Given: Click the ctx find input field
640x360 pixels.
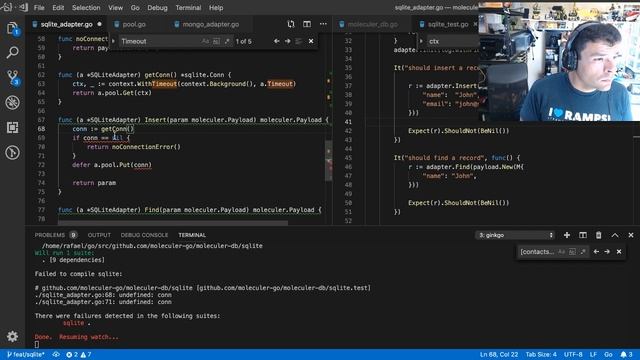Looking at the screenshot, I should click(452, 41).
